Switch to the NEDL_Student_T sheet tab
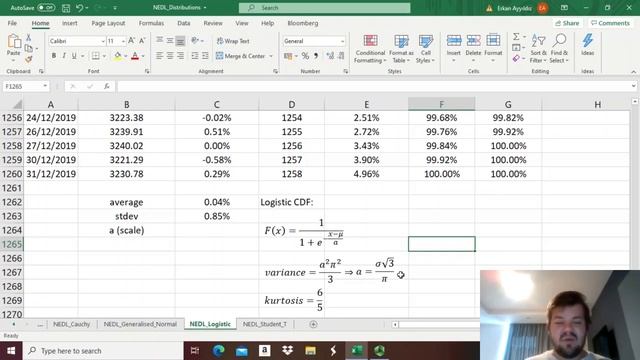The image size is (640, 360). click(x=264, y=324)
